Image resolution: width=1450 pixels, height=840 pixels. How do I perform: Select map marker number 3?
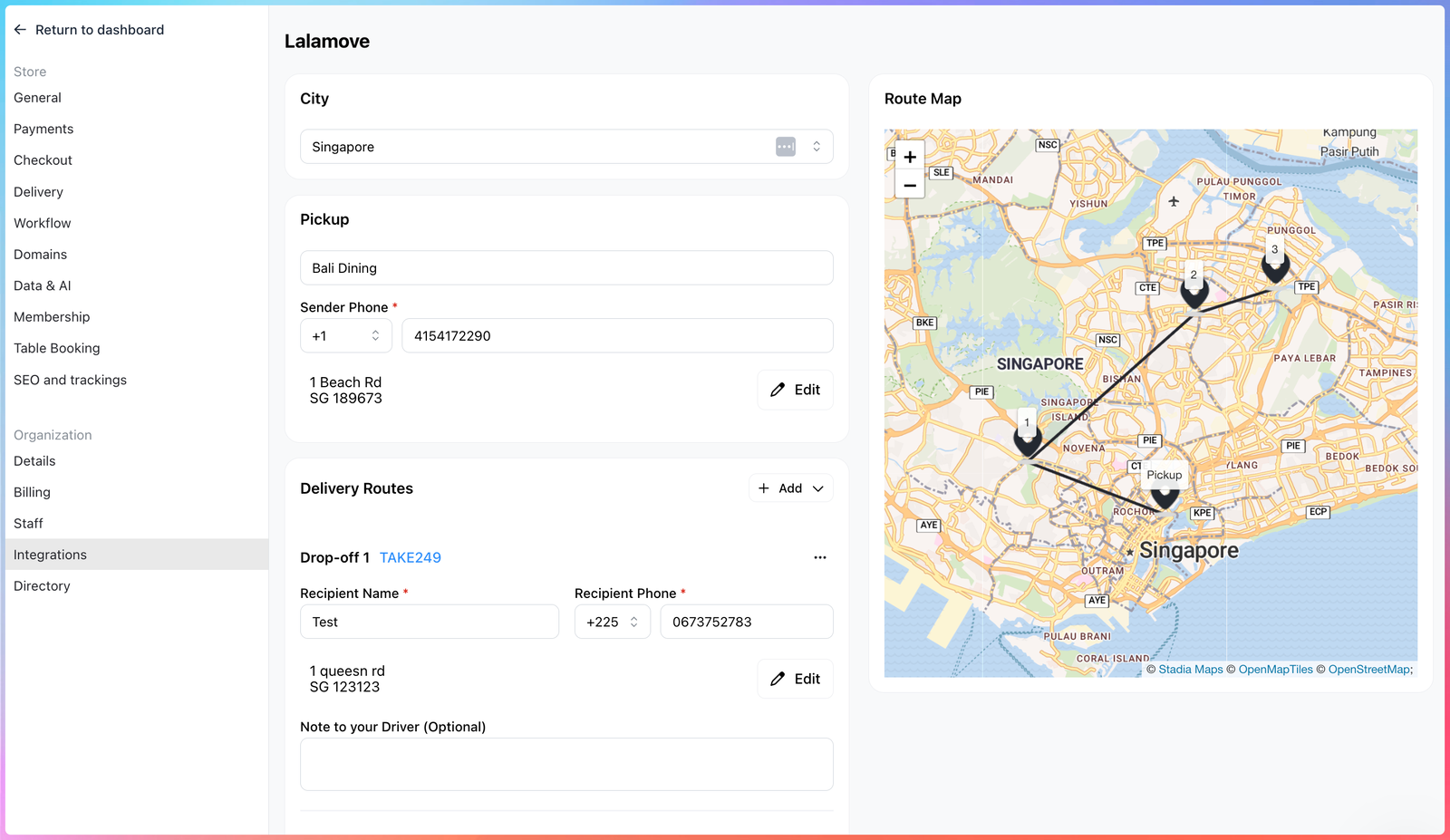pos(1275,266)
